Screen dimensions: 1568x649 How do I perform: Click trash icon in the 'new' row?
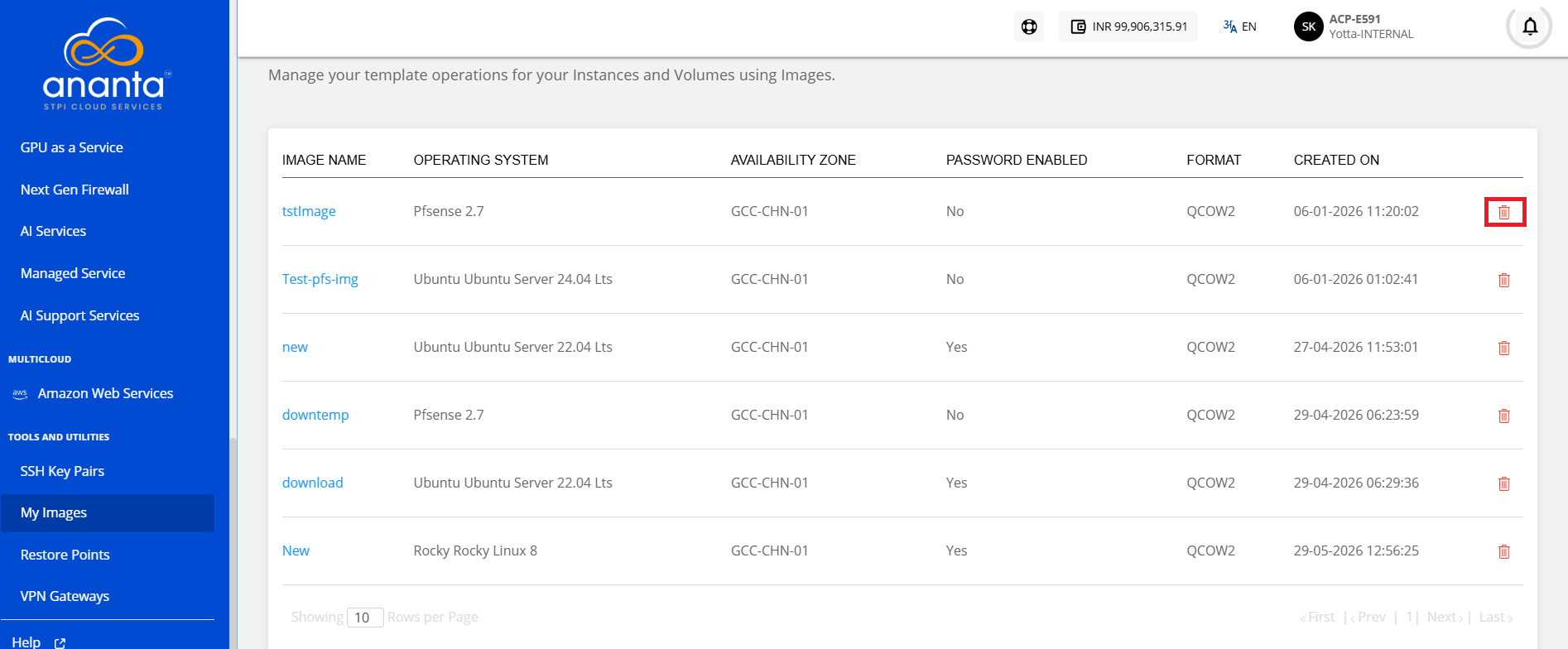click(1504, 348)
